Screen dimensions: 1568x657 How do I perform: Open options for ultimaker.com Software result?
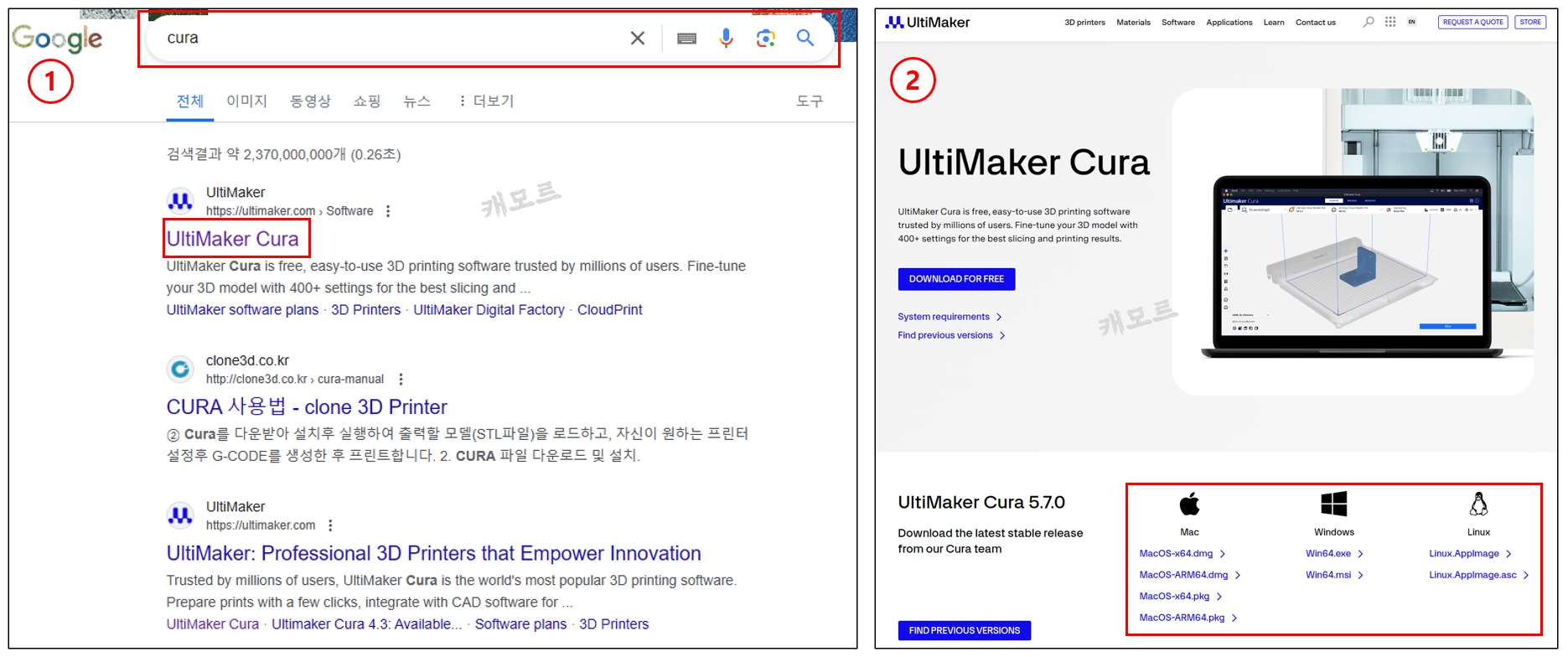[388, 211]
